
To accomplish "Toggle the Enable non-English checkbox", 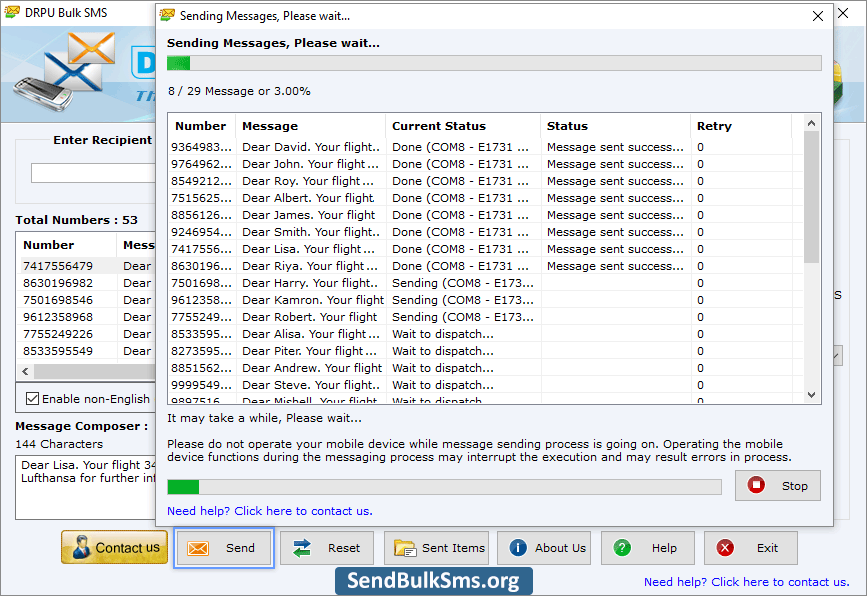I will point(33,399).
